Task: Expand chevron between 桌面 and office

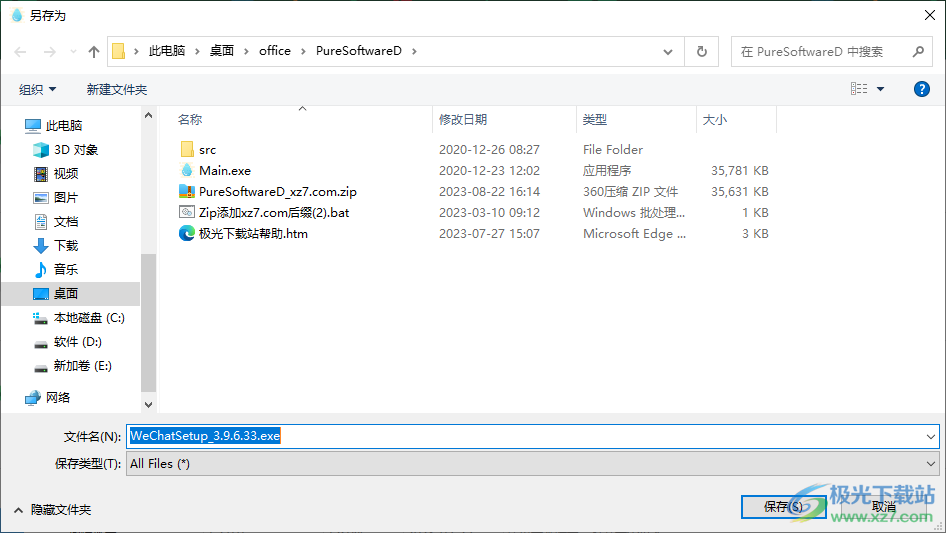Action: point(246,51)
